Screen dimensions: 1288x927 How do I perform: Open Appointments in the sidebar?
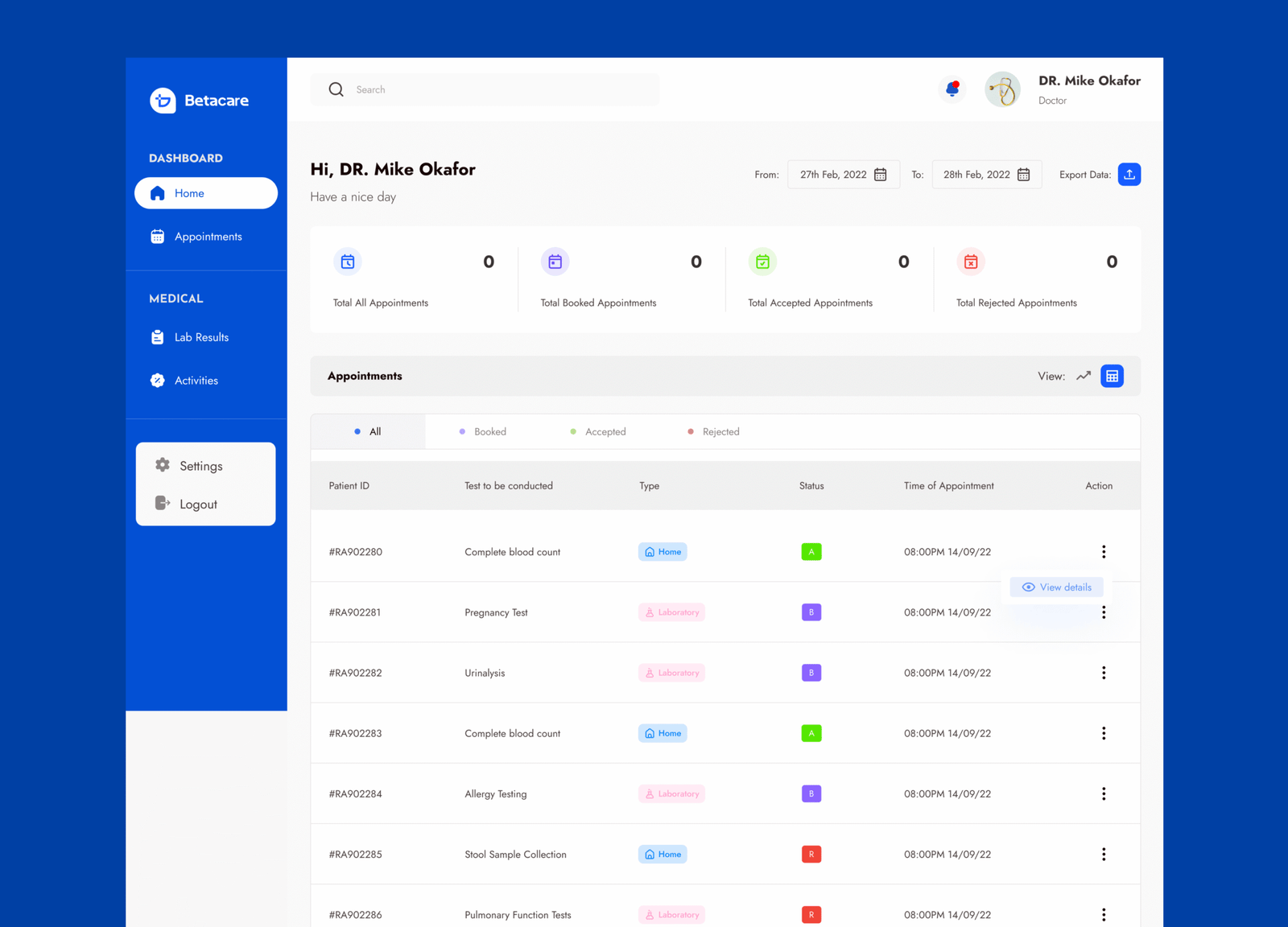pyautogui.click(x=207, y=237)
